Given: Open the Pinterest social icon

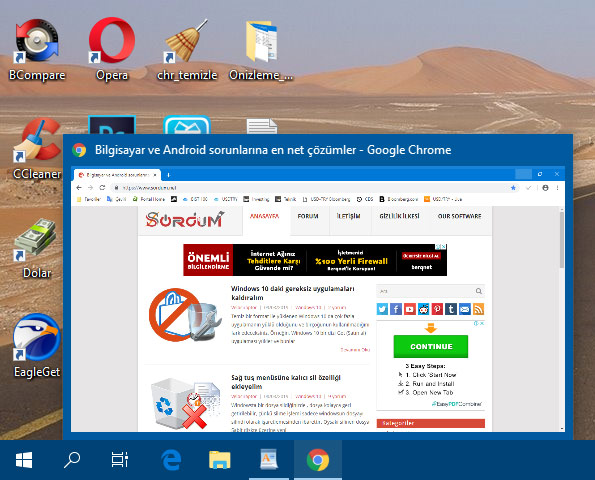Looking at the screenshot, I should coord(437,309).
